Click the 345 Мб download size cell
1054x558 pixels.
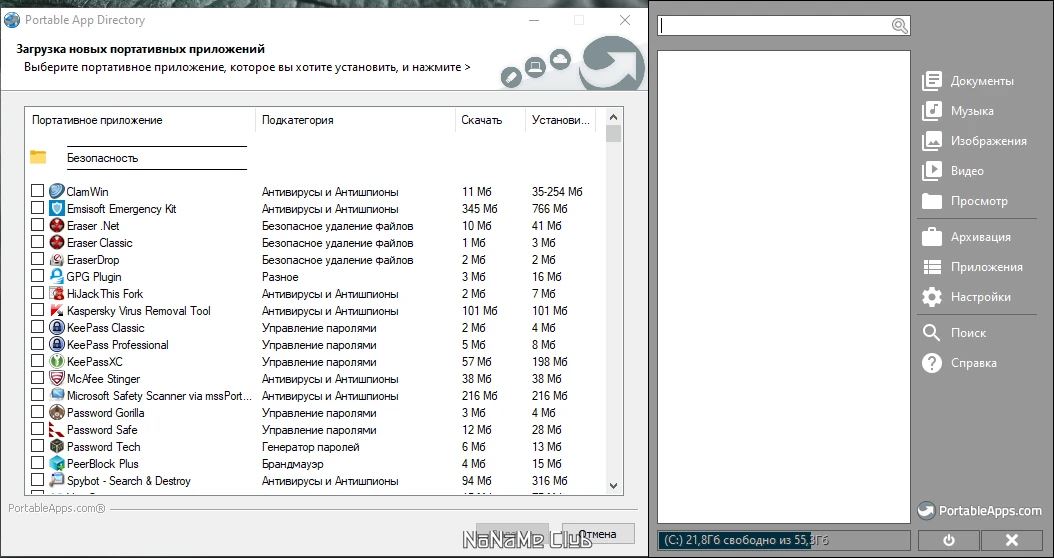click(479, 209)
